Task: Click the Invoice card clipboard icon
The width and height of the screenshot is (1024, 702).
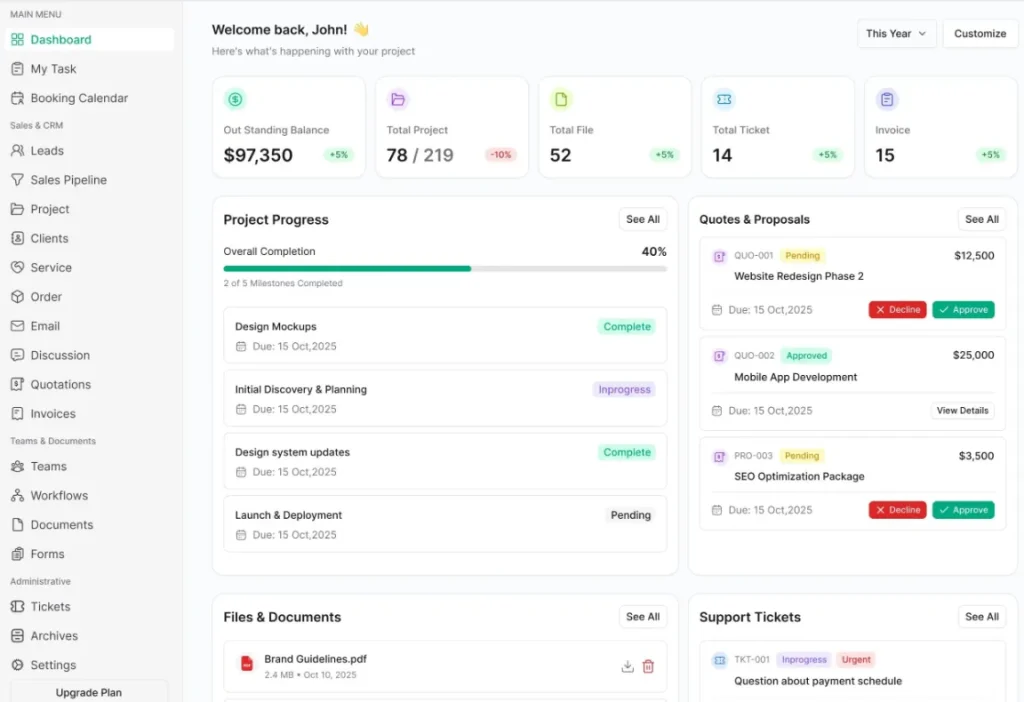Action: point(887,99)
